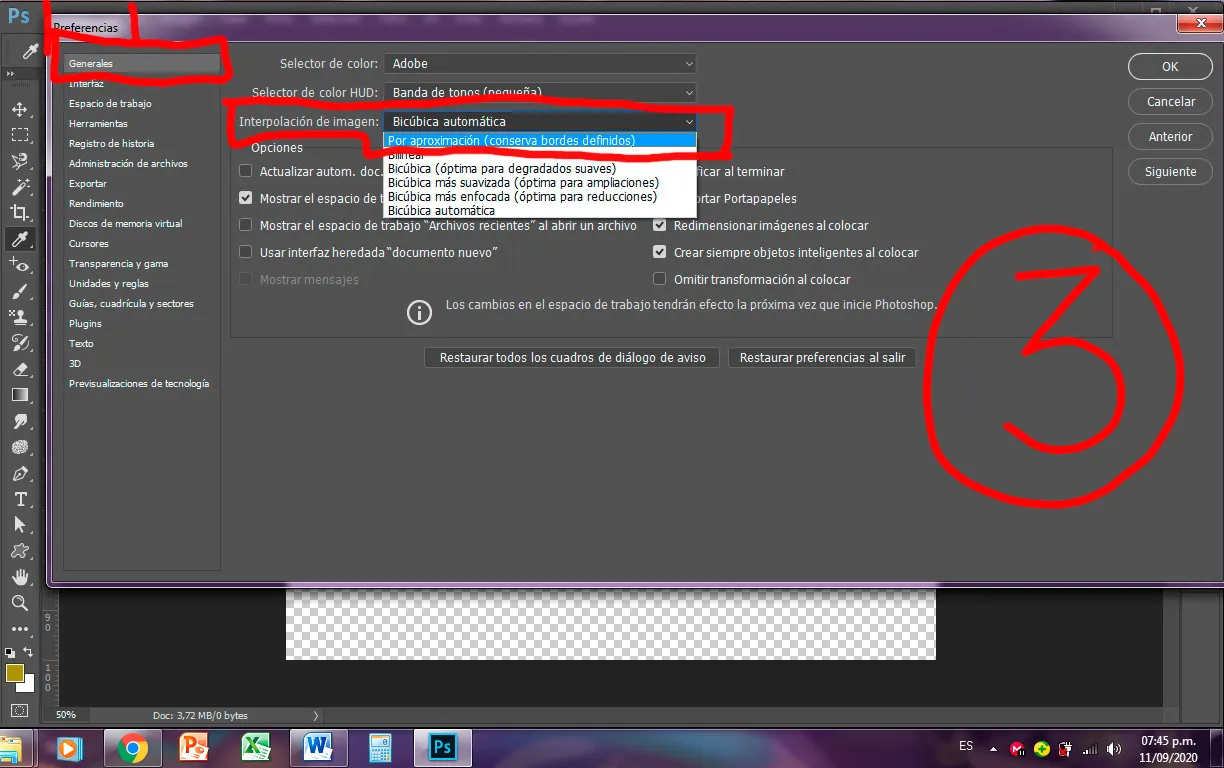Select the Brush tool
Image resolution: width=1224 pixels, height=768 pixels.
pyautogui.click(x=19, y=291)
